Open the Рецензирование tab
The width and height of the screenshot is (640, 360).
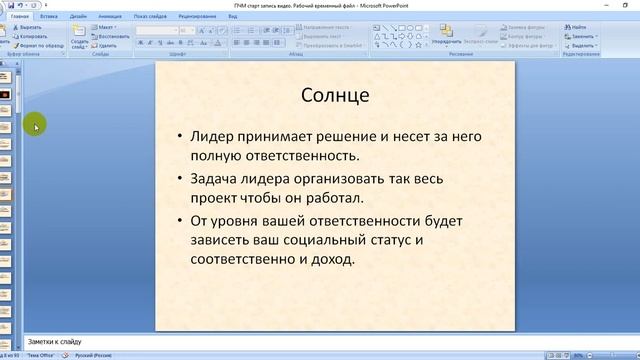click(x=197, y=16)
